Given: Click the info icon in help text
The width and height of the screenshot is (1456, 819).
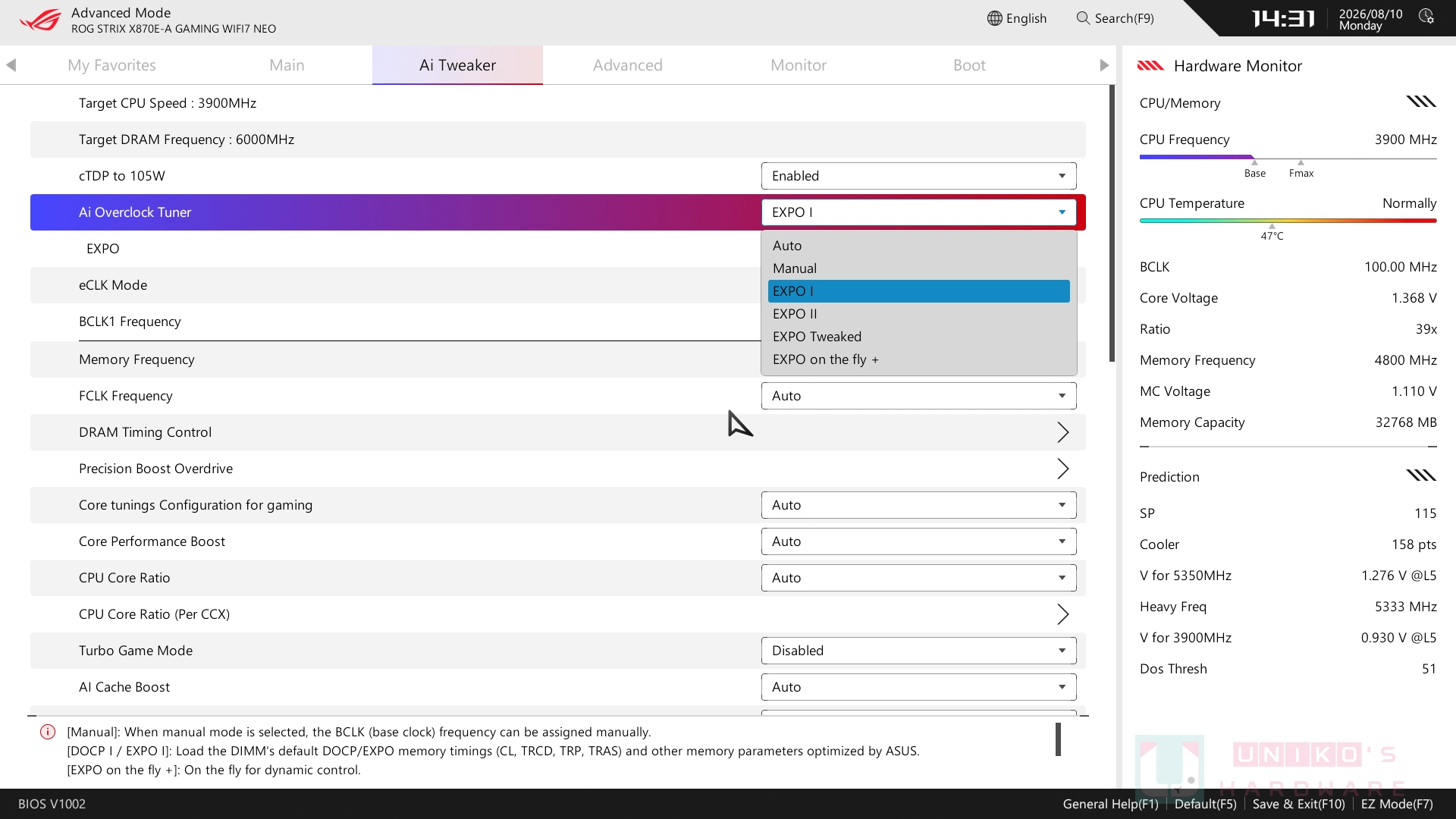Looking at the screenshot, I should click(x=48, y=732).
